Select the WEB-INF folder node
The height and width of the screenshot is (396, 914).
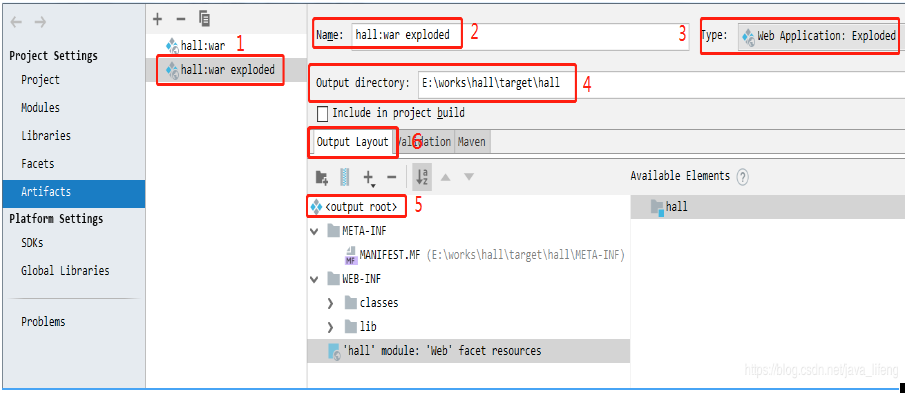click(x=354, y=279)
